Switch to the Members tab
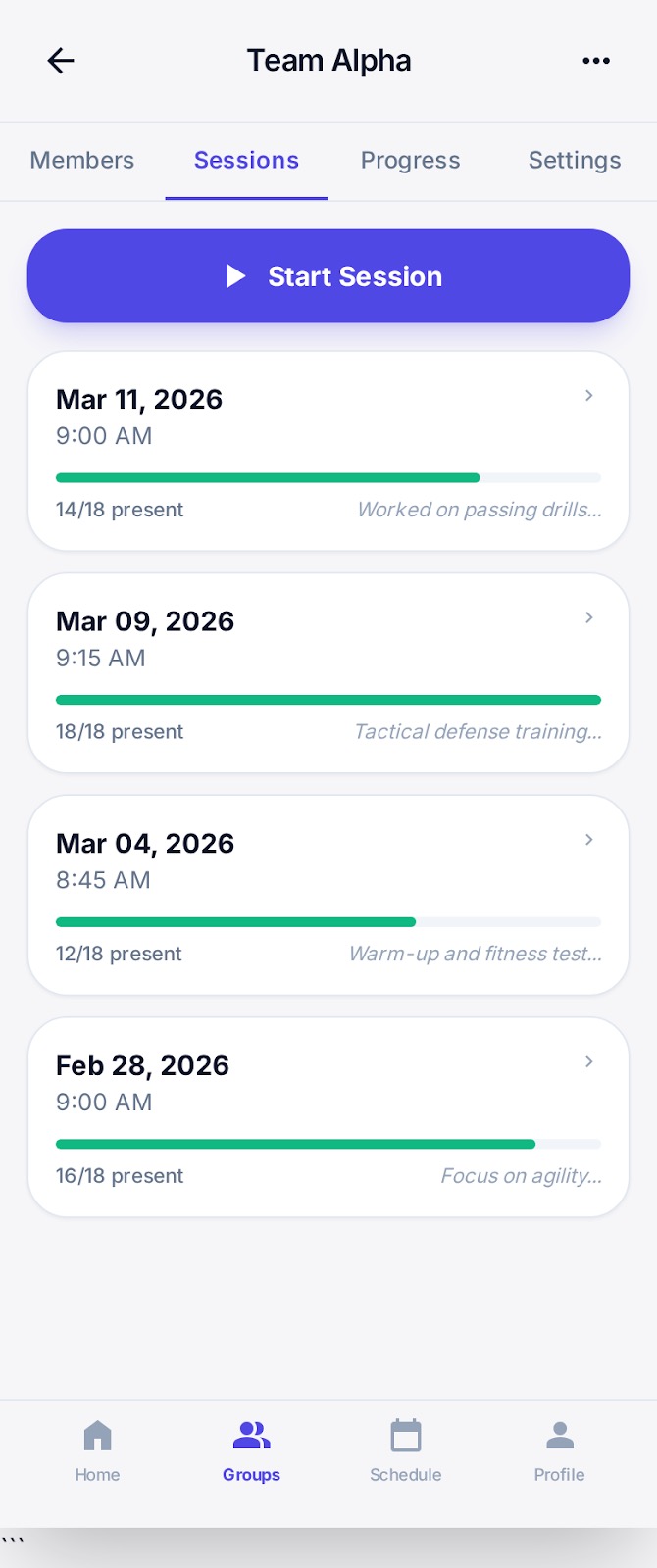 click(x=82, y=161)
